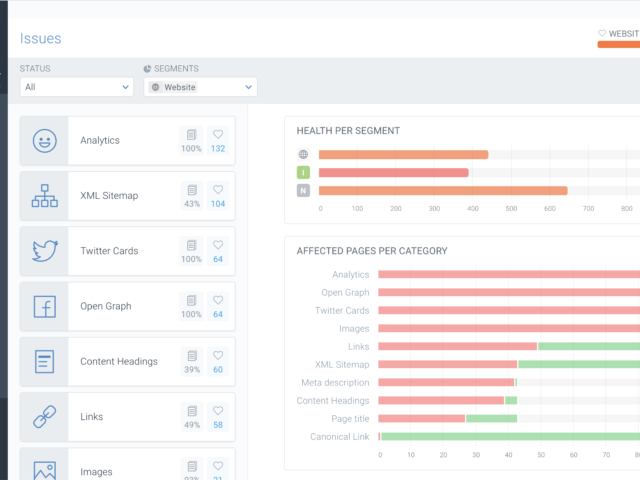640x480 pixels.
Task: Click the globe segment icon in Health chart
Action: click(303, 155)
